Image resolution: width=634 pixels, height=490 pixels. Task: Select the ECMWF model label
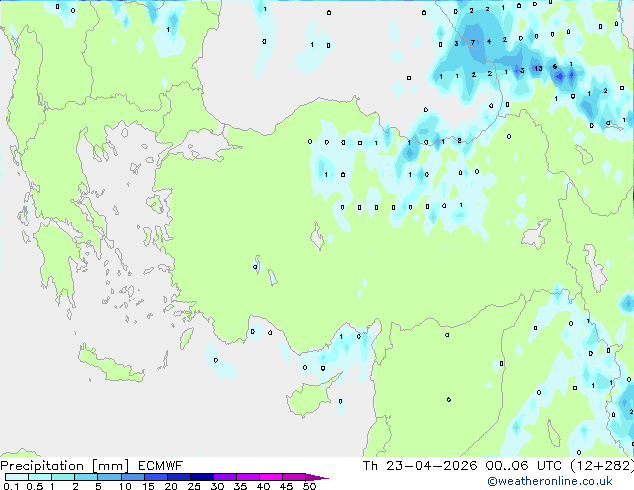pos(161,466)
